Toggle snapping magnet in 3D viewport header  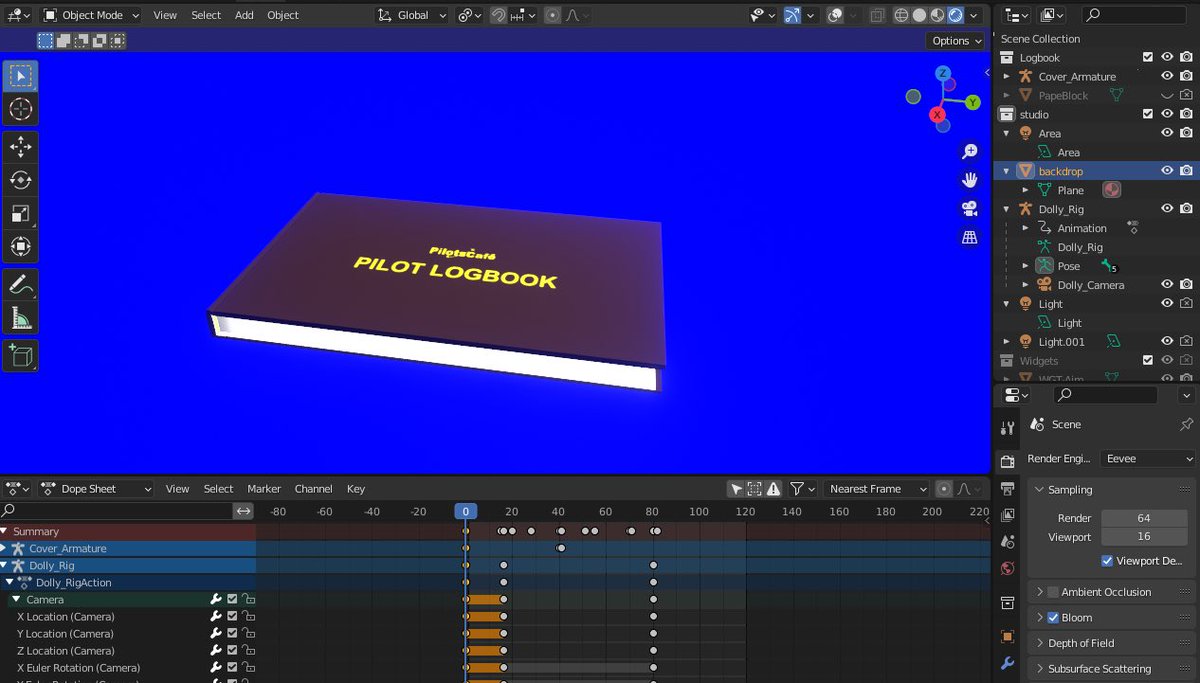[498, 15]
